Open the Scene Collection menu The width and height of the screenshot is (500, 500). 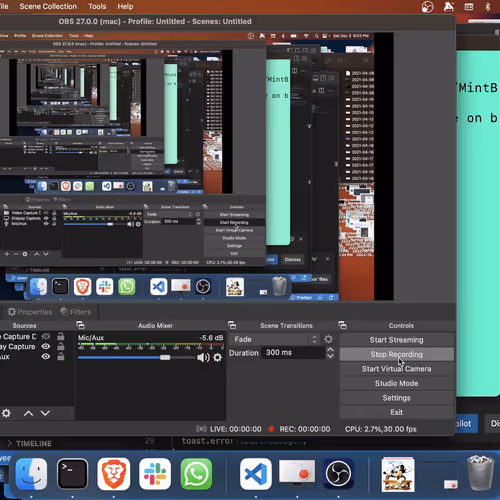[48, 6]
